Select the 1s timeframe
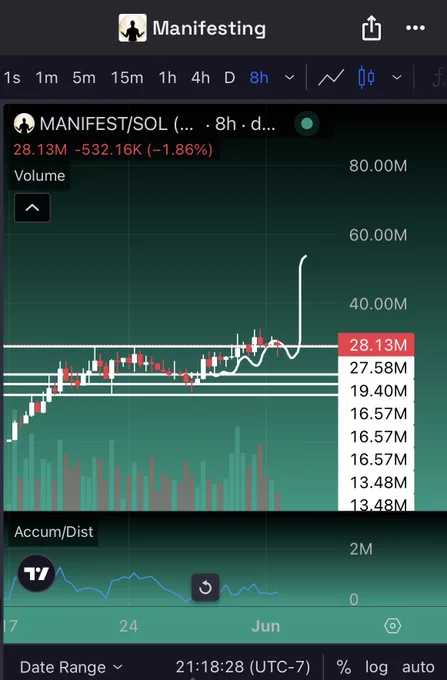The height and width of the screenshot is (680, 447). point(12,78)
